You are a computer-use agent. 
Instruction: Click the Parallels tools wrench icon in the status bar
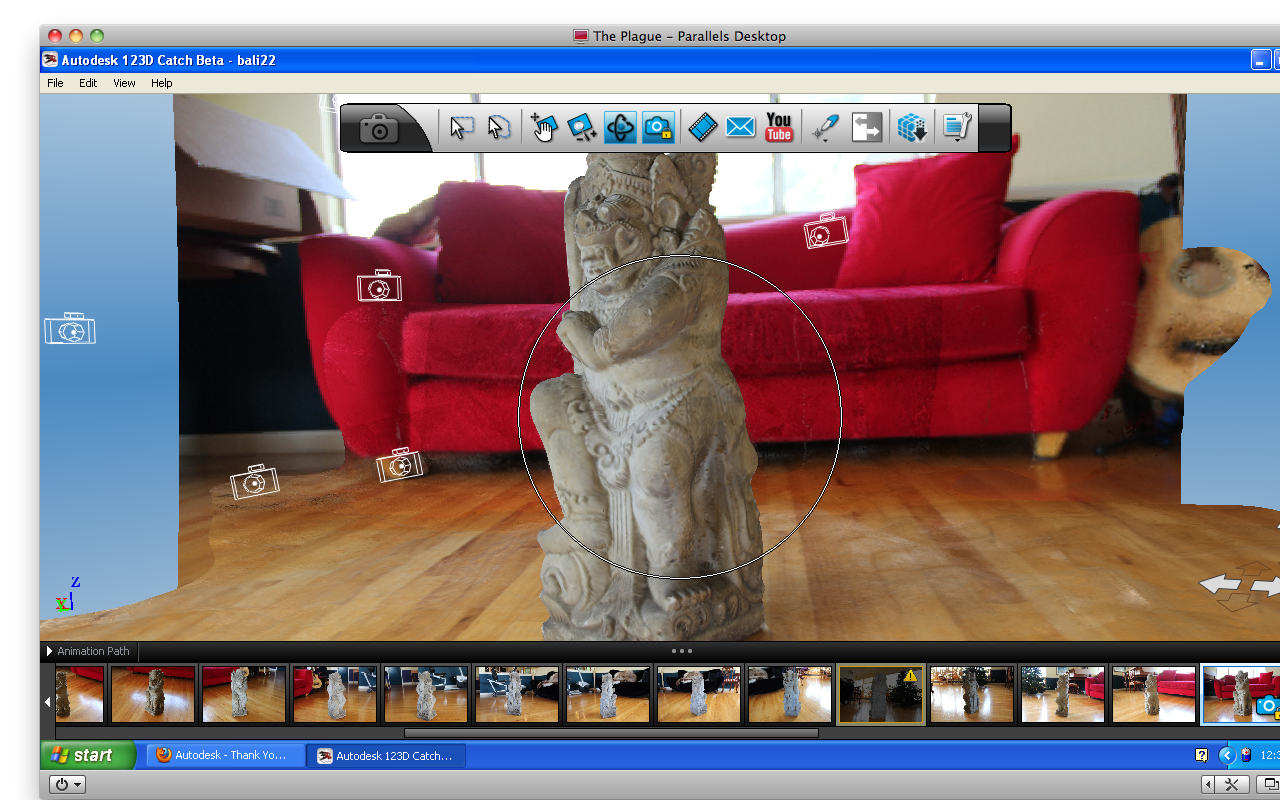(1232, 784)
